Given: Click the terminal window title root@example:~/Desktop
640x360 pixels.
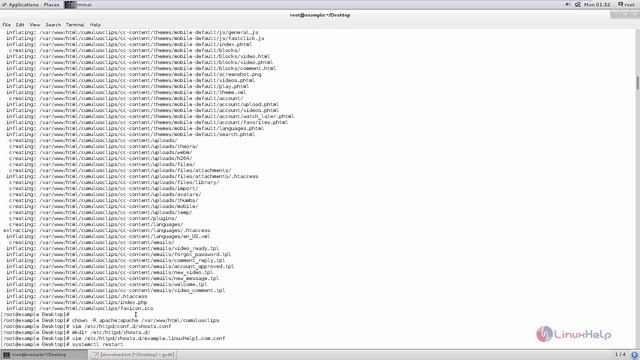Looking at the screenshot, I should [320, 15].
